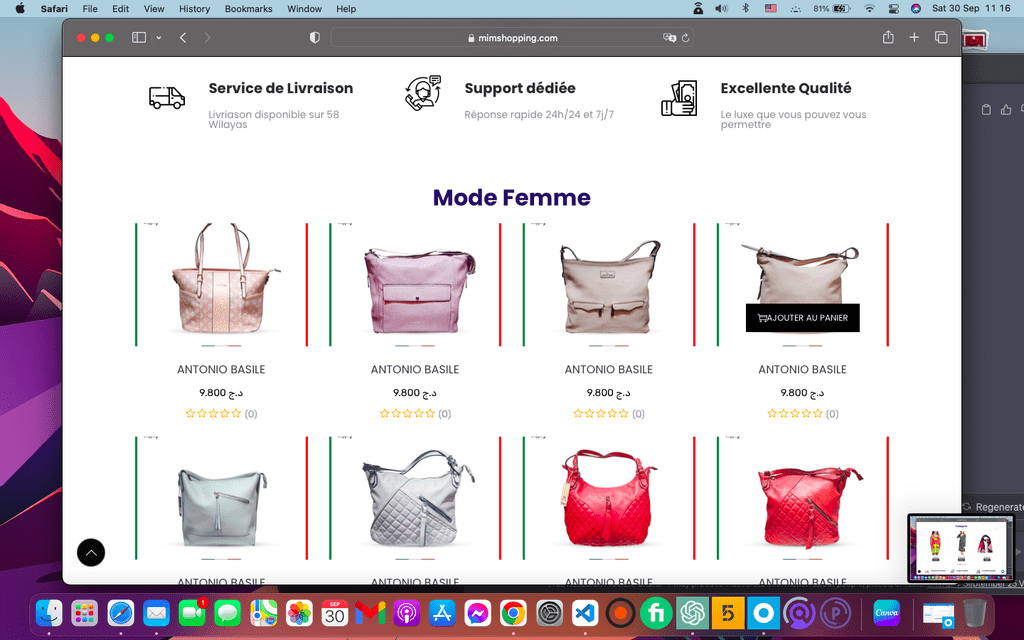
Task: Open Messenger from the Dock
Action: pos(477,613)
